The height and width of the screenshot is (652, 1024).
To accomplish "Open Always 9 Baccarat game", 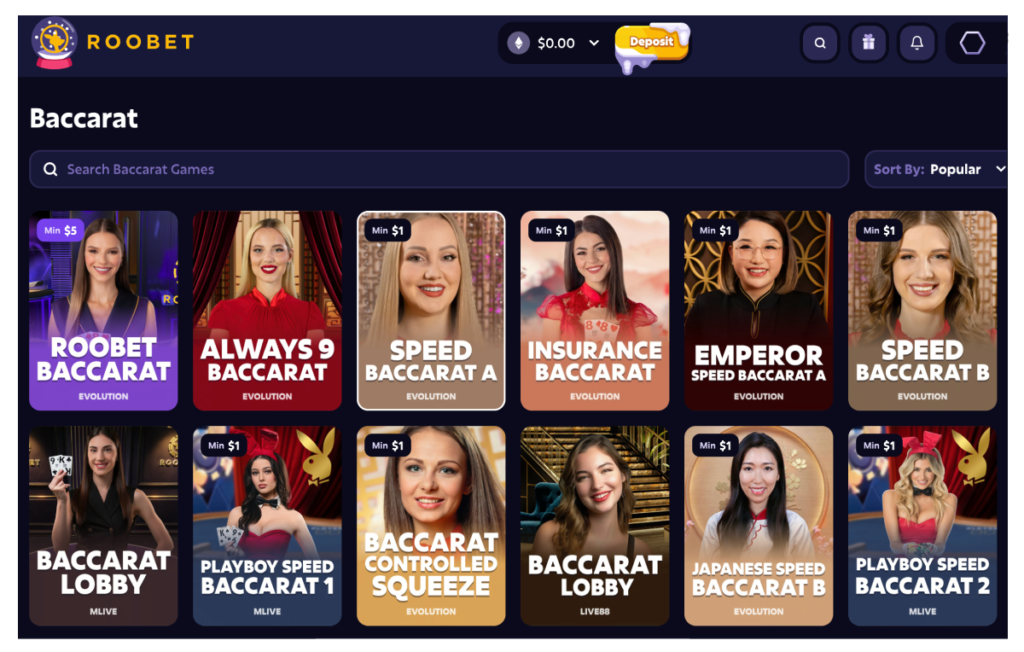I will pos(267,310).
